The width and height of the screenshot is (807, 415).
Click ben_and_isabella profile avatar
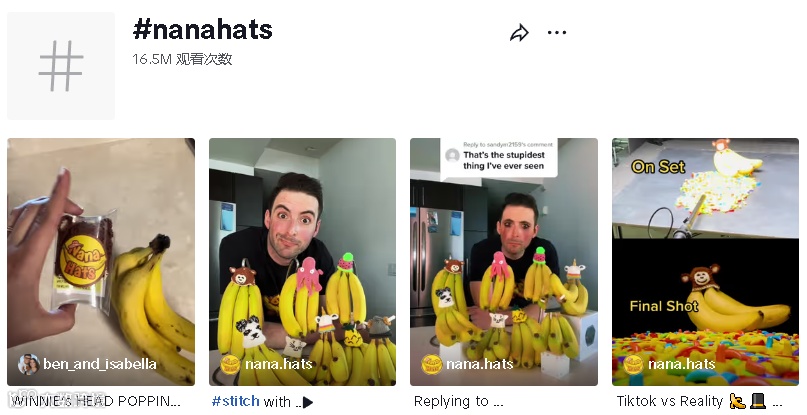coord(28,364)
